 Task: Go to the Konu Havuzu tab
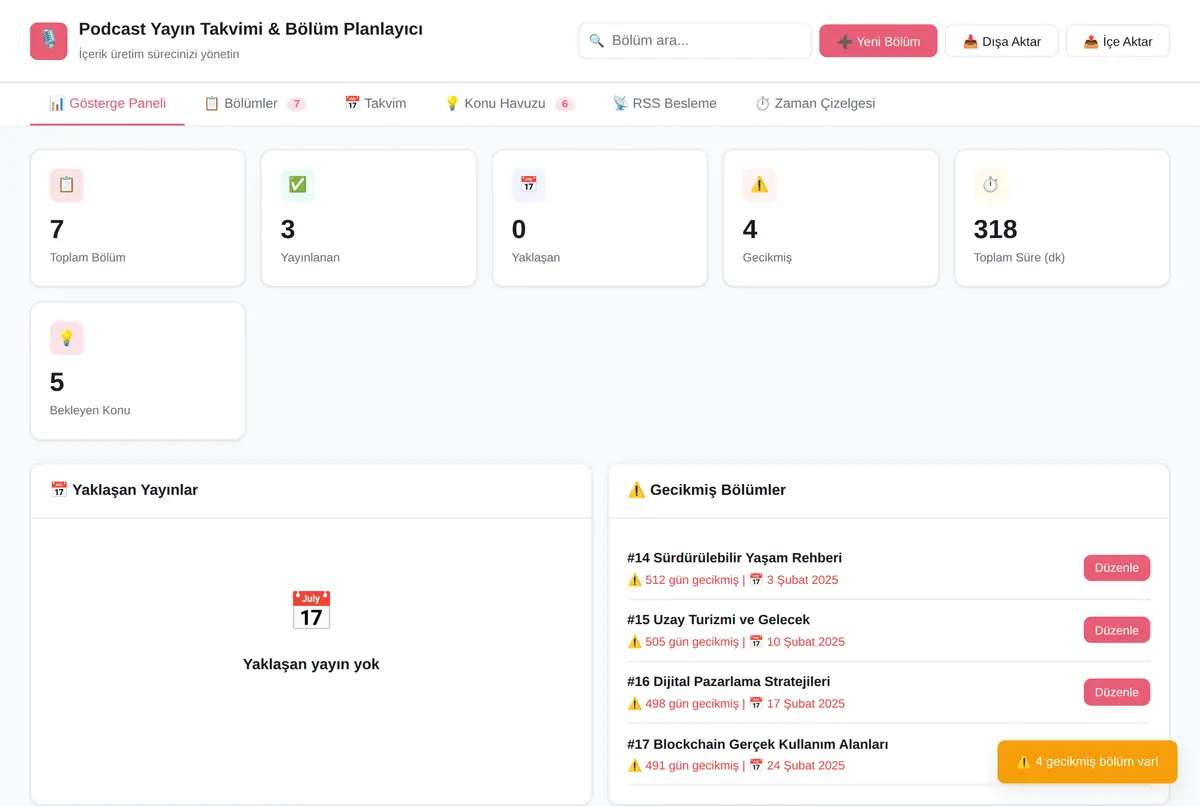(509, 103)
